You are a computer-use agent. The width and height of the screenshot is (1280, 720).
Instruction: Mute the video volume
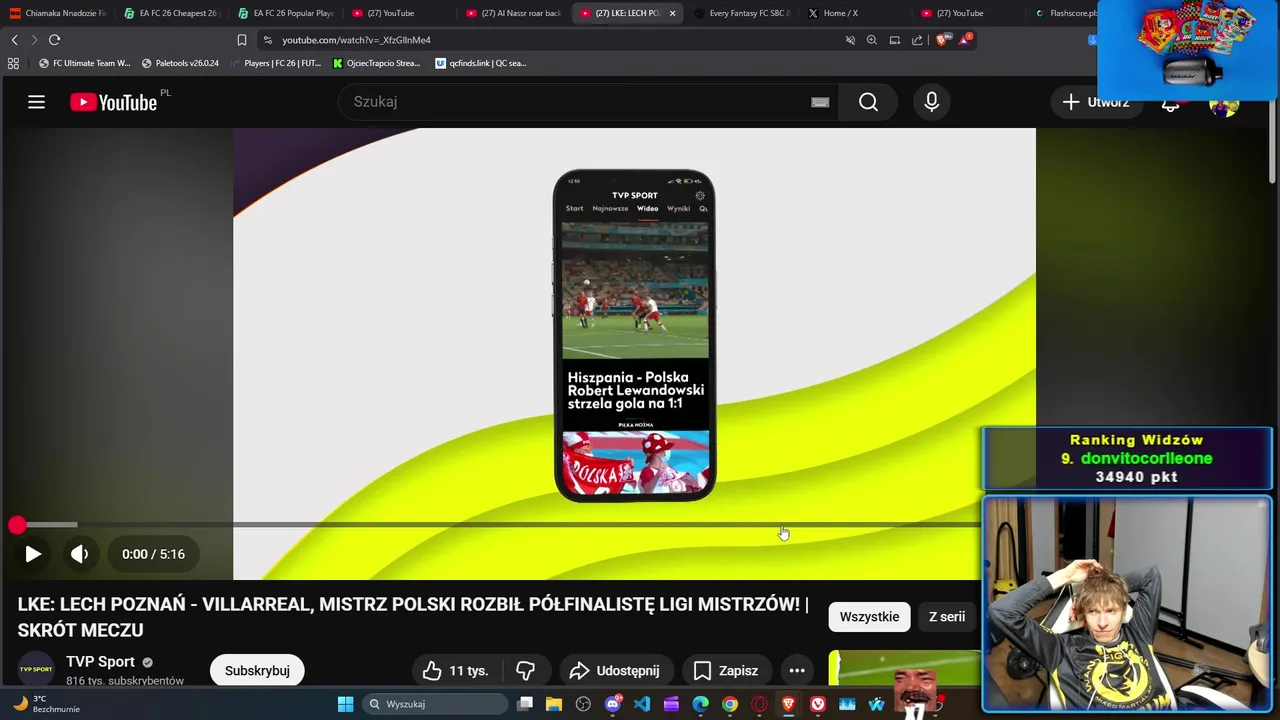point(79,554)
